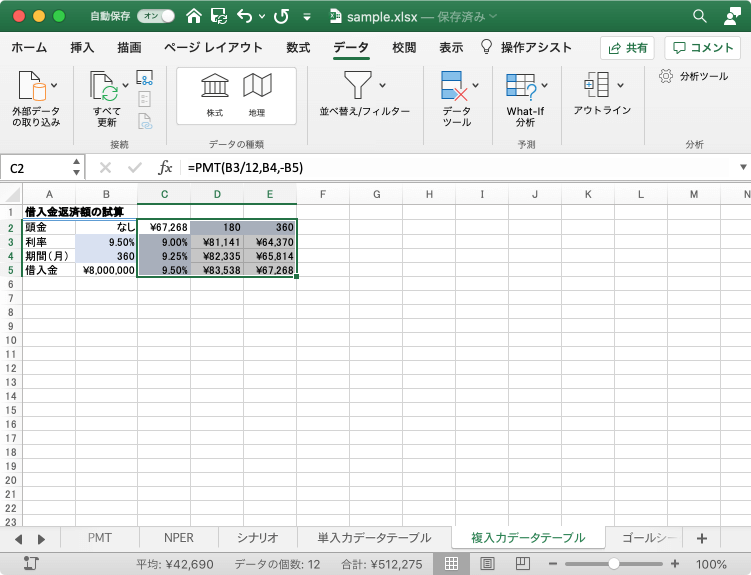The height and width of the screenshot is (575, 751).
Task: Switch to the NPER sheet tab
Action: coord(179,538)
